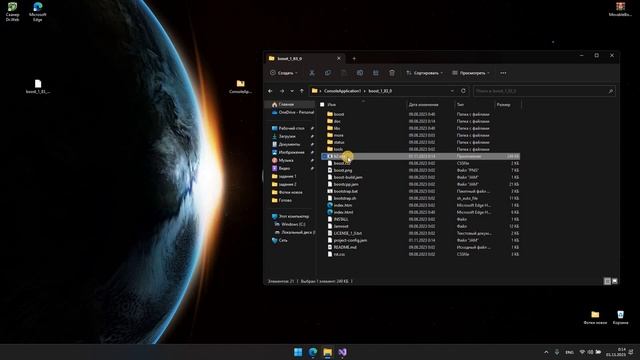Open the See more (three dots) menu
The height and width of the screenshot is (360, 640).
(x=503, y=73)
